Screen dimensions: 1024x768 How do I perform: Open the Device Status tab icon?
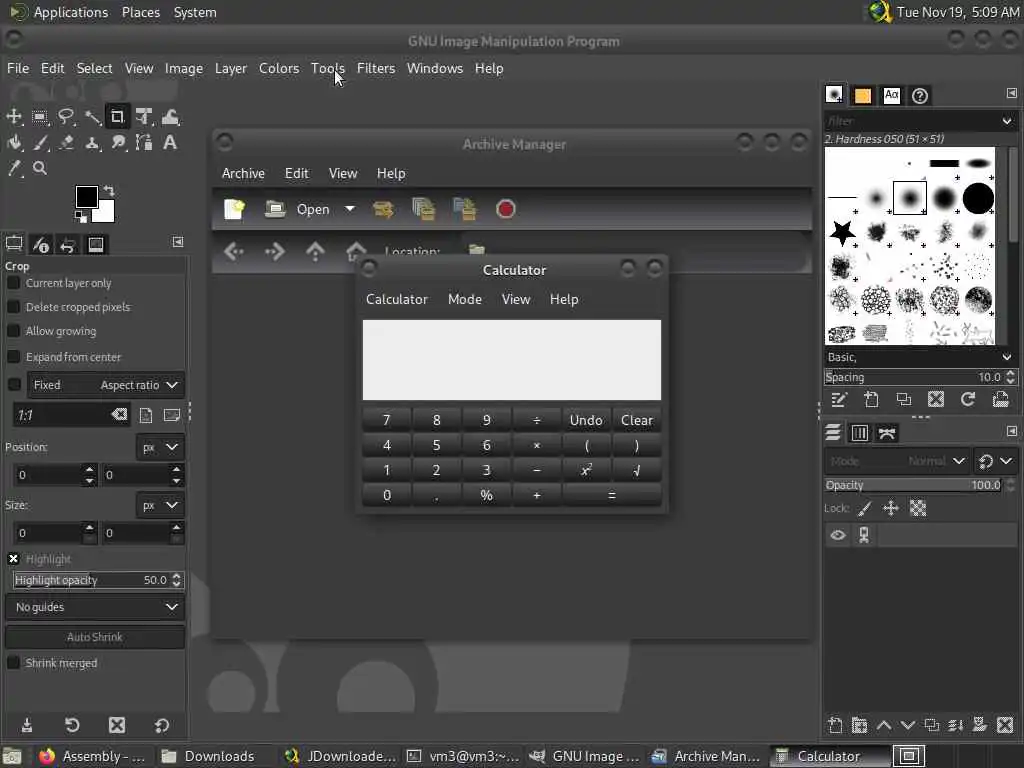pyautogui.click(x=40, y=245)
